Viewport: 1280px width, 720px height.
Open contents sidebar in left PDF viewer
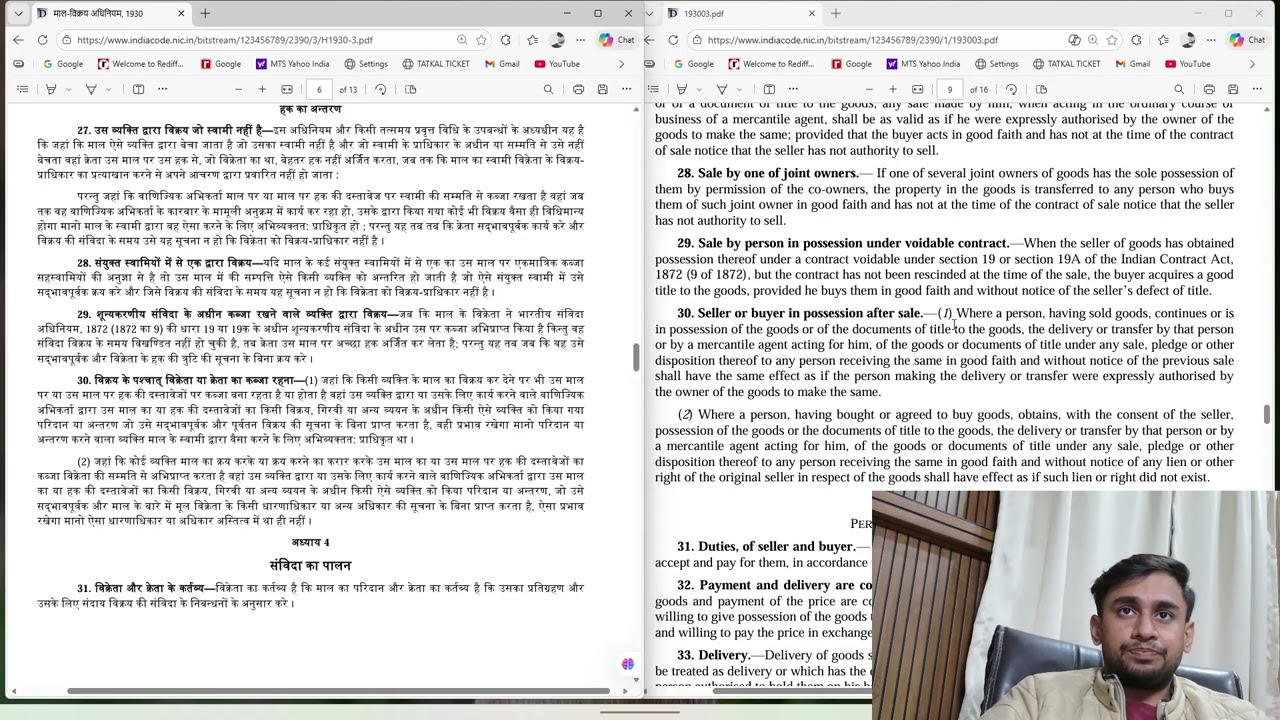coord(22,89)
